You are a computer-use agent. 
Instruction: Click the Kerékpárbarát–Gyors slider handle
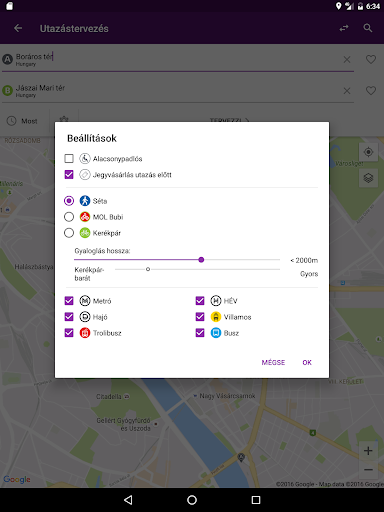pyautogui.click(x=148, y=269)
